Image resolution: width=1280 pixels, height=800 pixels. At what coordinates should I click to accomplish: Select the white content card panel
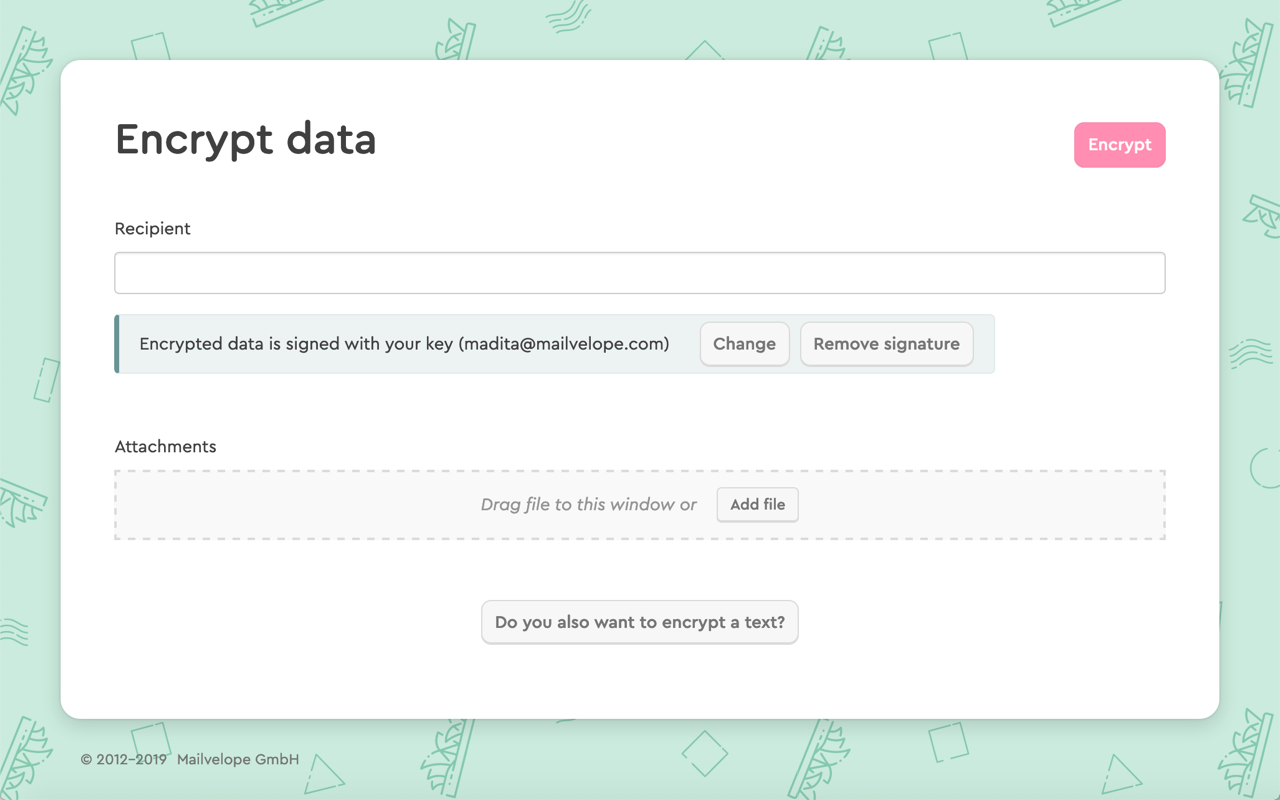(x=639, y=680)
